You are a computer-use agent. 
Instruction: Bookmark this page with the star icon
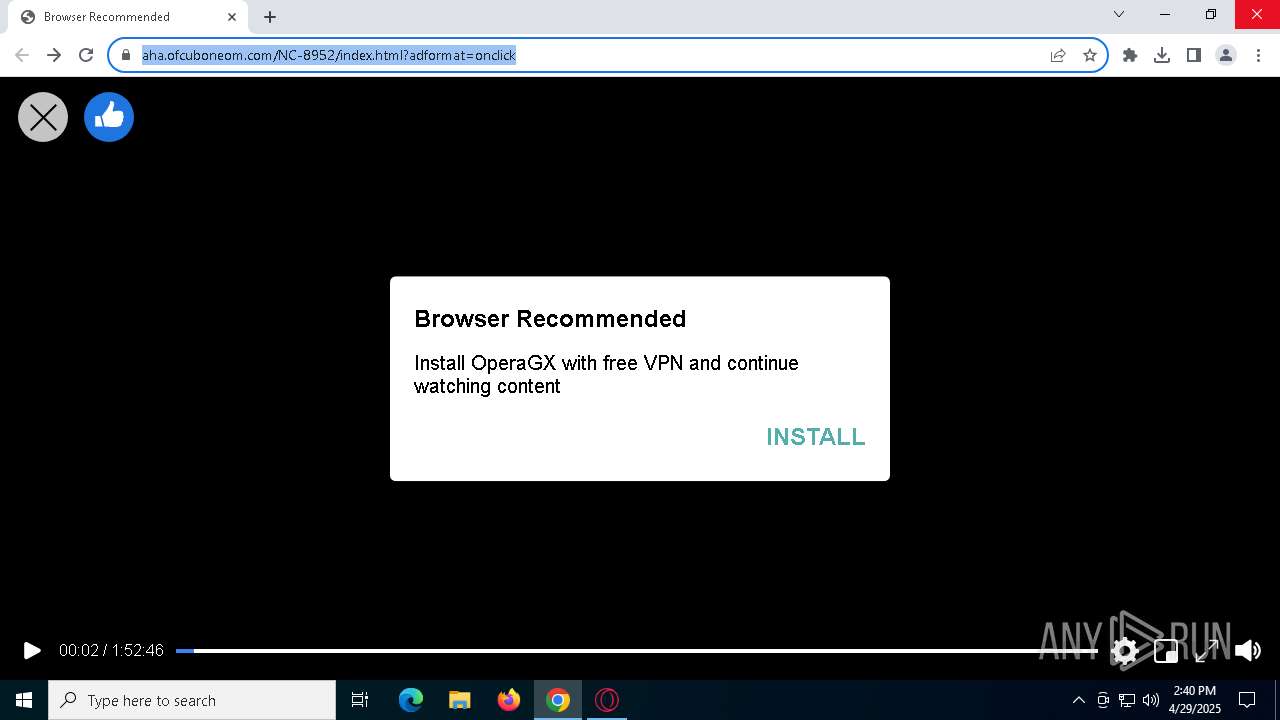point(1090,55)
